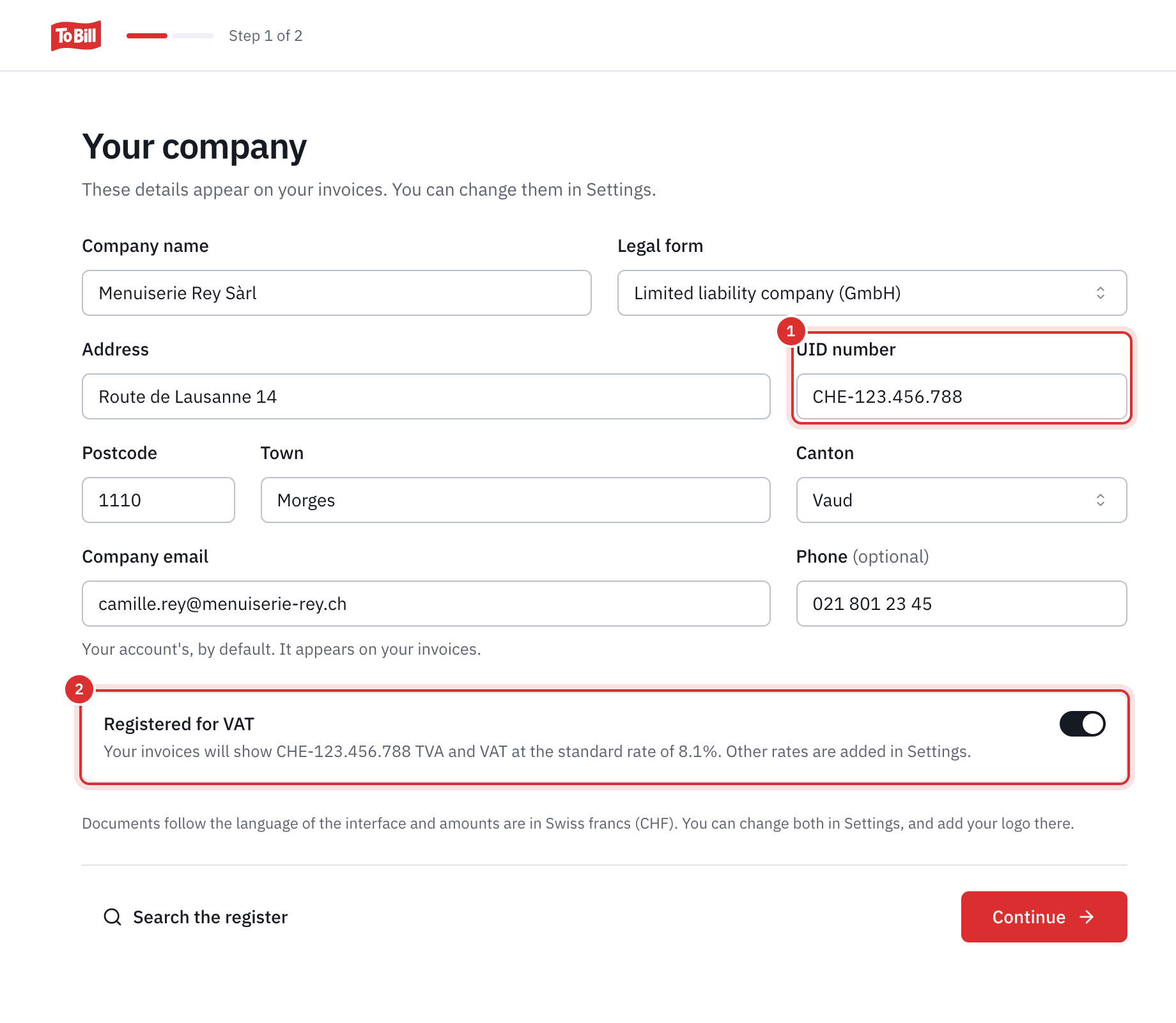The image size is (1176, 1023).
Task: Click the Registered for VAT label
Action: (x=179, y=724)
